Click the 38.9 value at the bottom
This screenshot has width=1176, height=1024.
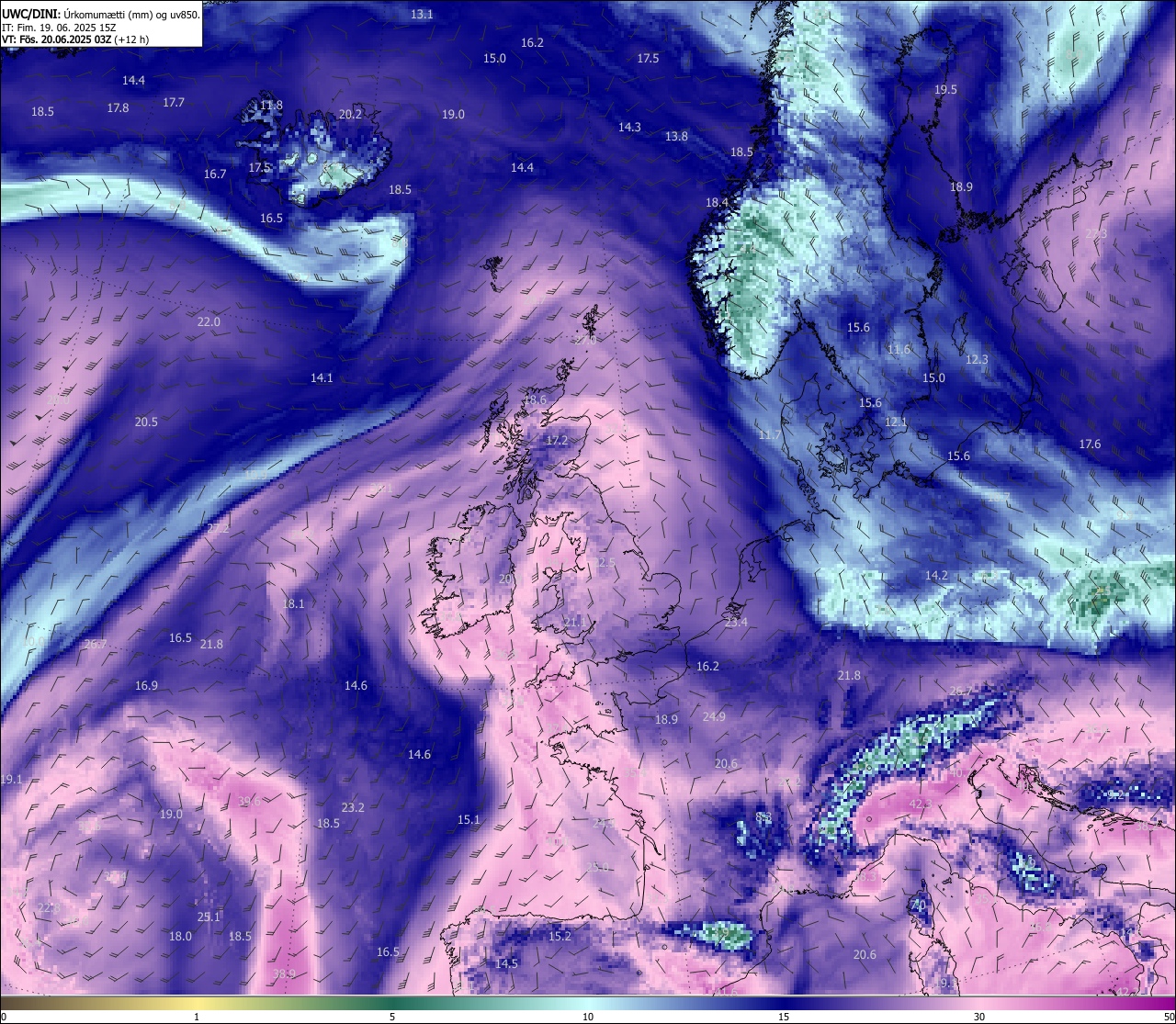click(x=285, y=974)
